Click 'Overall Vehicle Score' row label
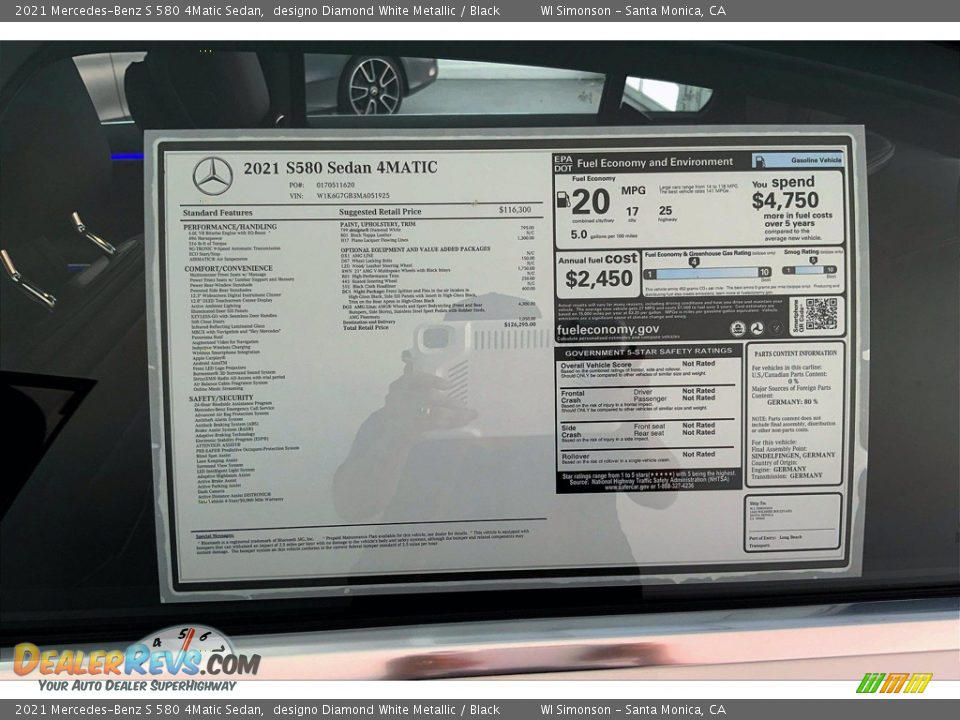The image size is (960, 720). (596, 365)
